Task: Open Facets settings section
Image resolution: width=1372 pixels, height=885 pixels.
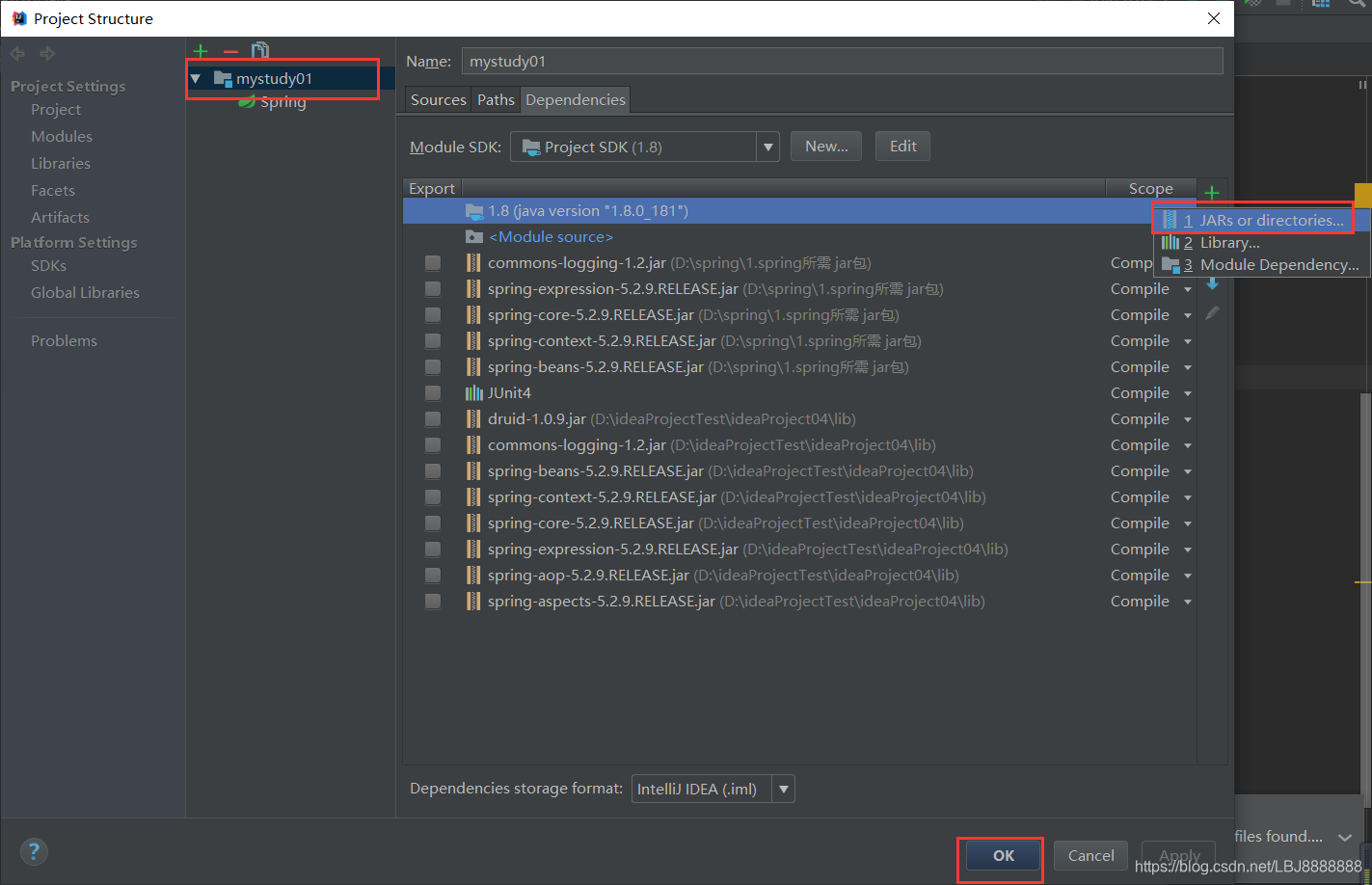Action: click(x=53, y=191)
